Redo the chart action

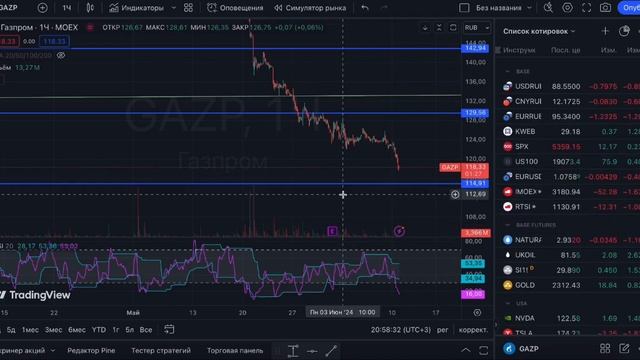point(384,8)
